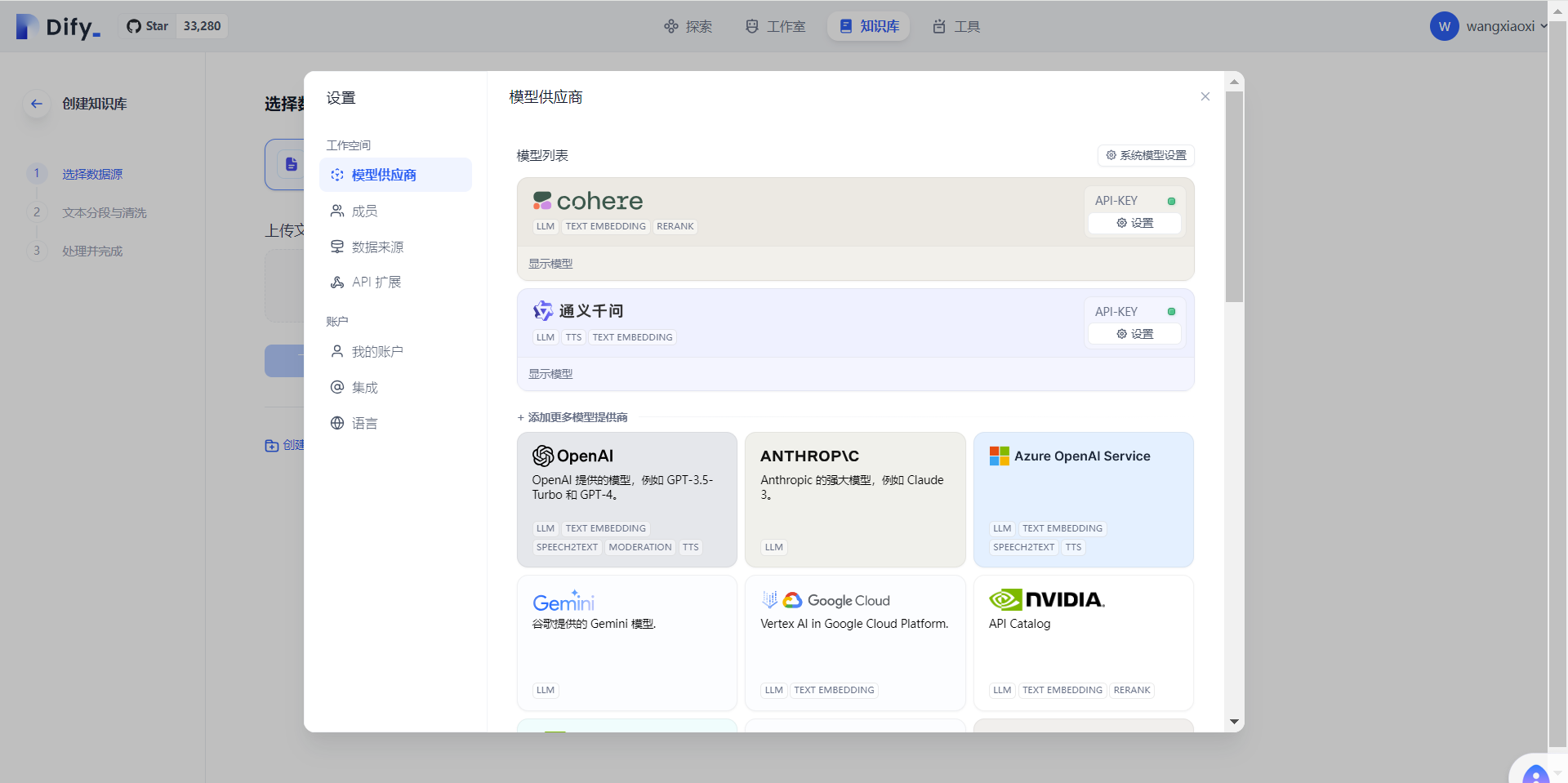Image resolution: width=1568 pixels, height=783 pixels.
Task: Click the 工具 tab icon
Action: pos(939,26)
